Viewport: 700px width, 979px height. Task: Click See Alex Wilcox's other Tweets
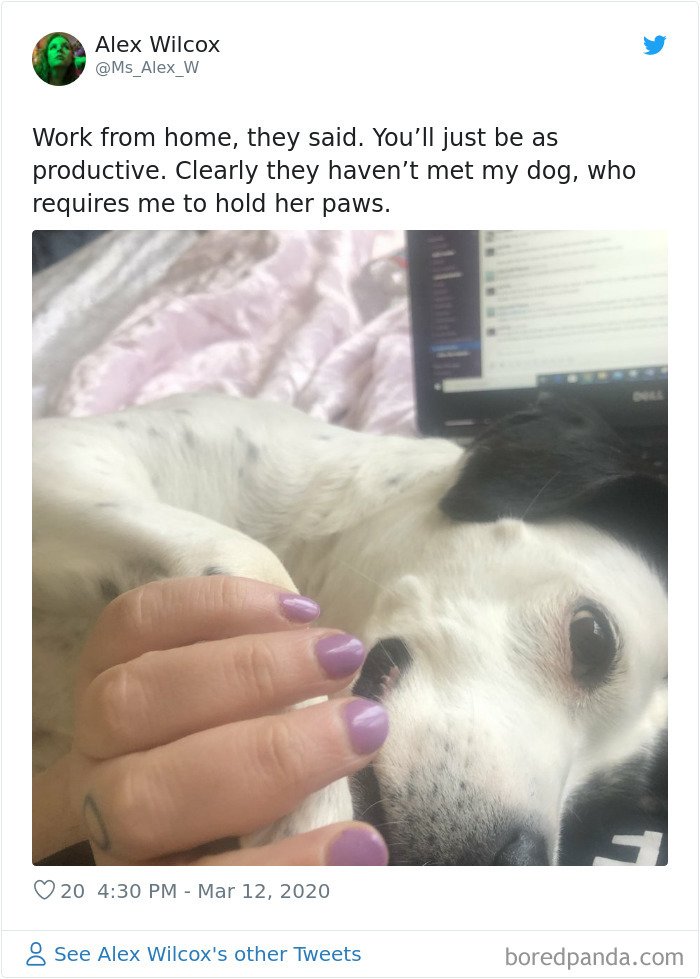coord(207,954)
